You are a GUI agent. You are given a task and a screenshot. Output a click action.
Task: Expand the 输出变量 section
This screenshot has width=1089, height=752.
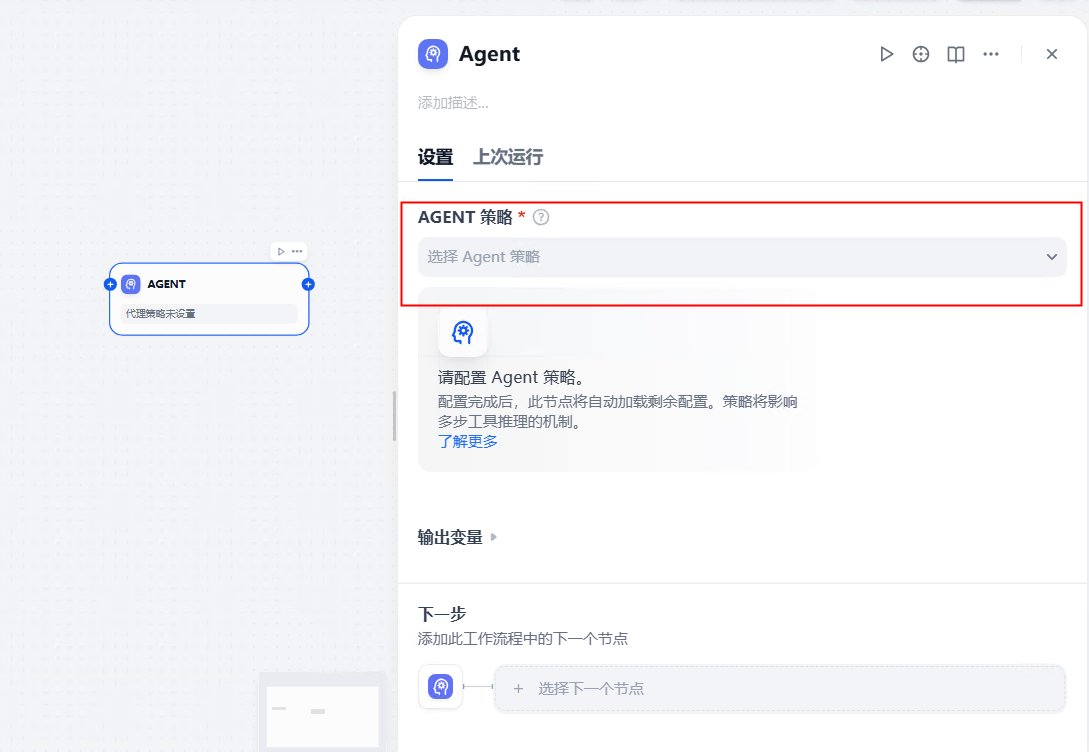click(456, 536)
